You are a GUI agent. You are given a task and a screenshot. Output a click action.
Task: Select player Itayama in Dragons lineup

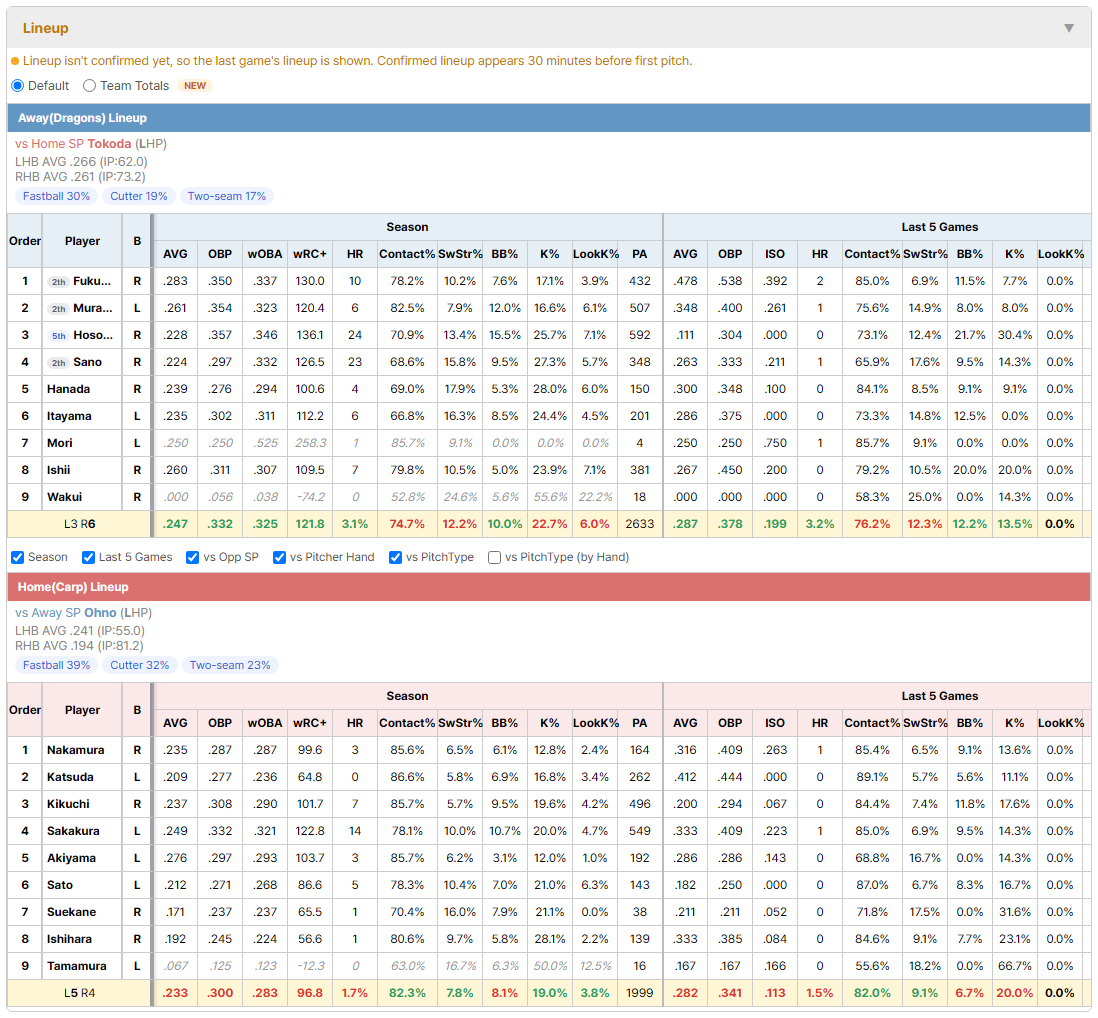pos(69,416)
